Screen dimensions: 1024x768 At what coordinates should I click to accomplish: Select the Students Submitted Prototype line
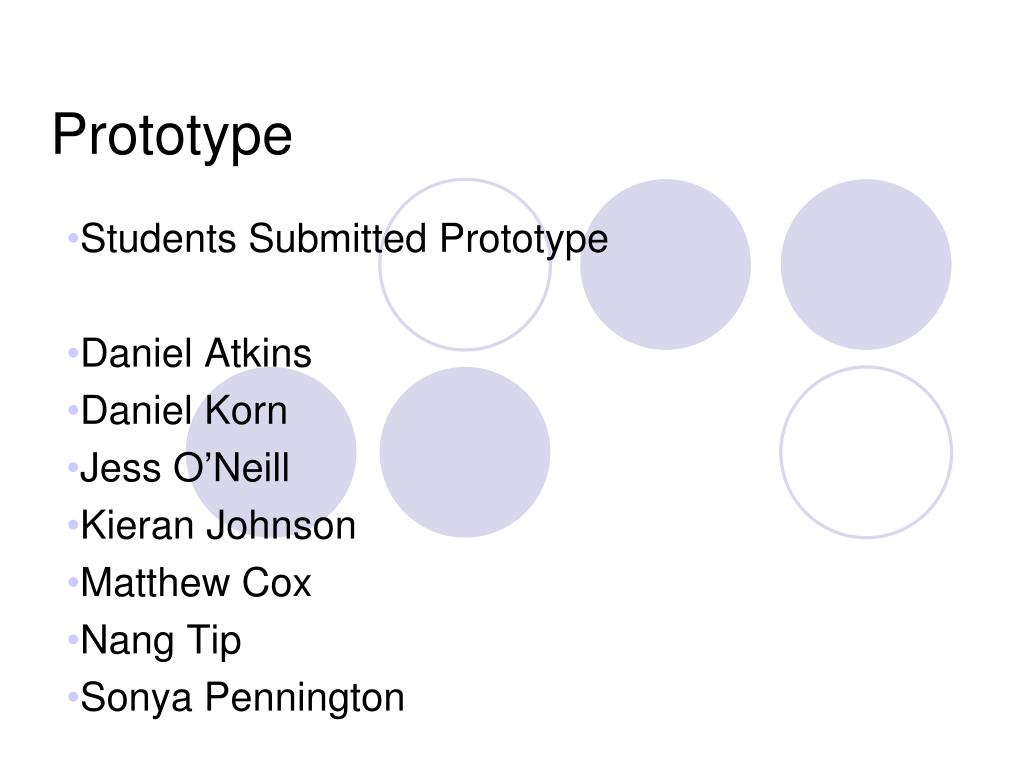coord(344,239)
